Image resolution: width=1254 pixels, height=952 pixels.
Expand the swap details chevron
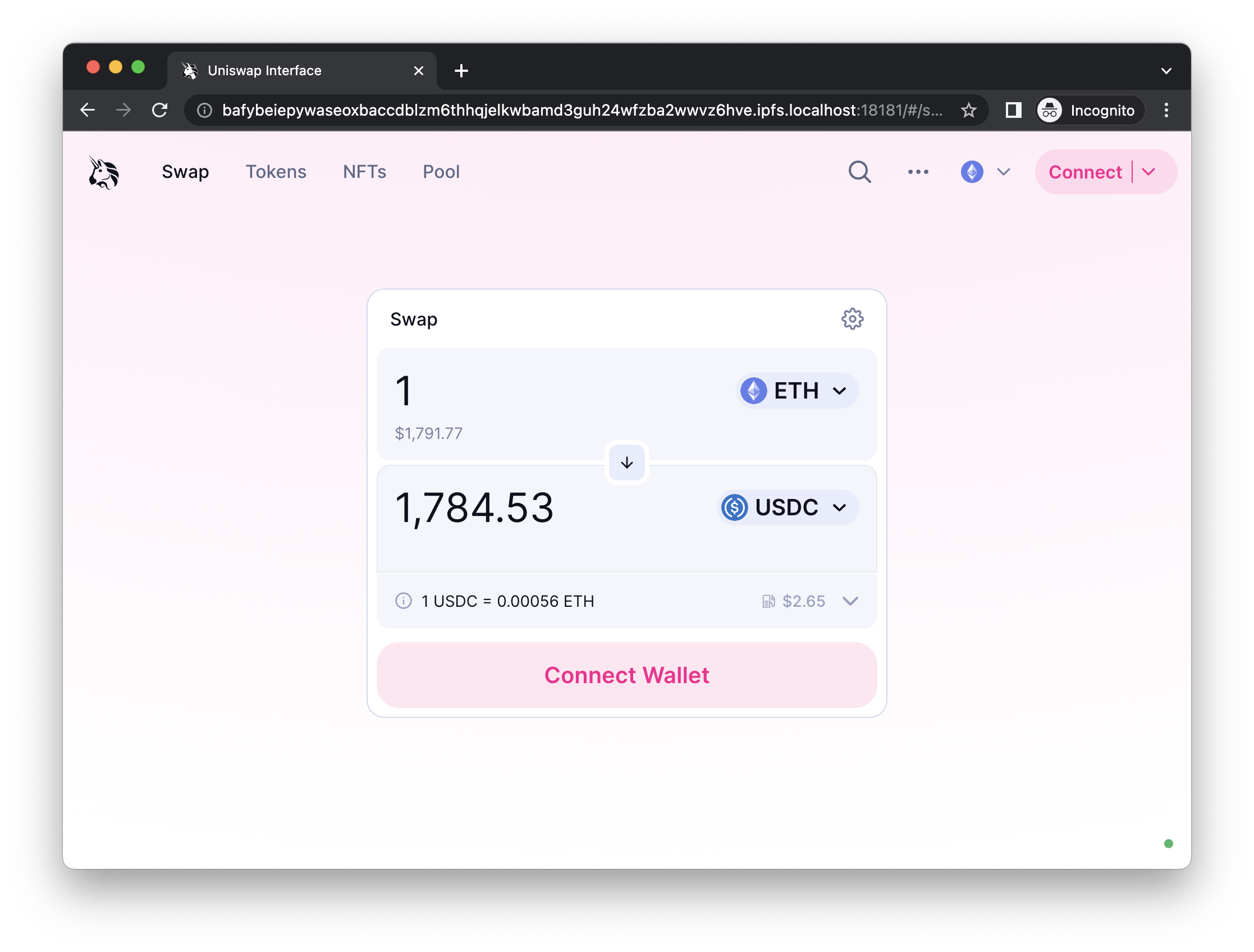tap(850, 601)
